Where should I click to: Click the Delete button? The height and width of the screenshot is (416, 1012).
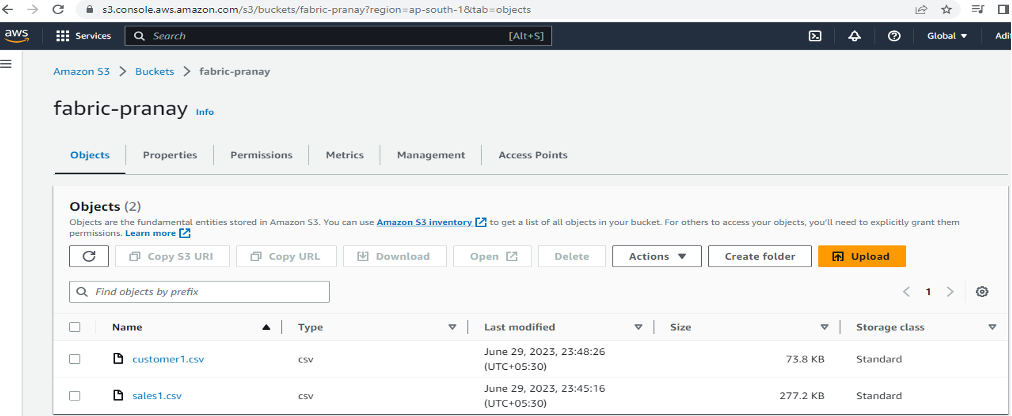point(572,256)
